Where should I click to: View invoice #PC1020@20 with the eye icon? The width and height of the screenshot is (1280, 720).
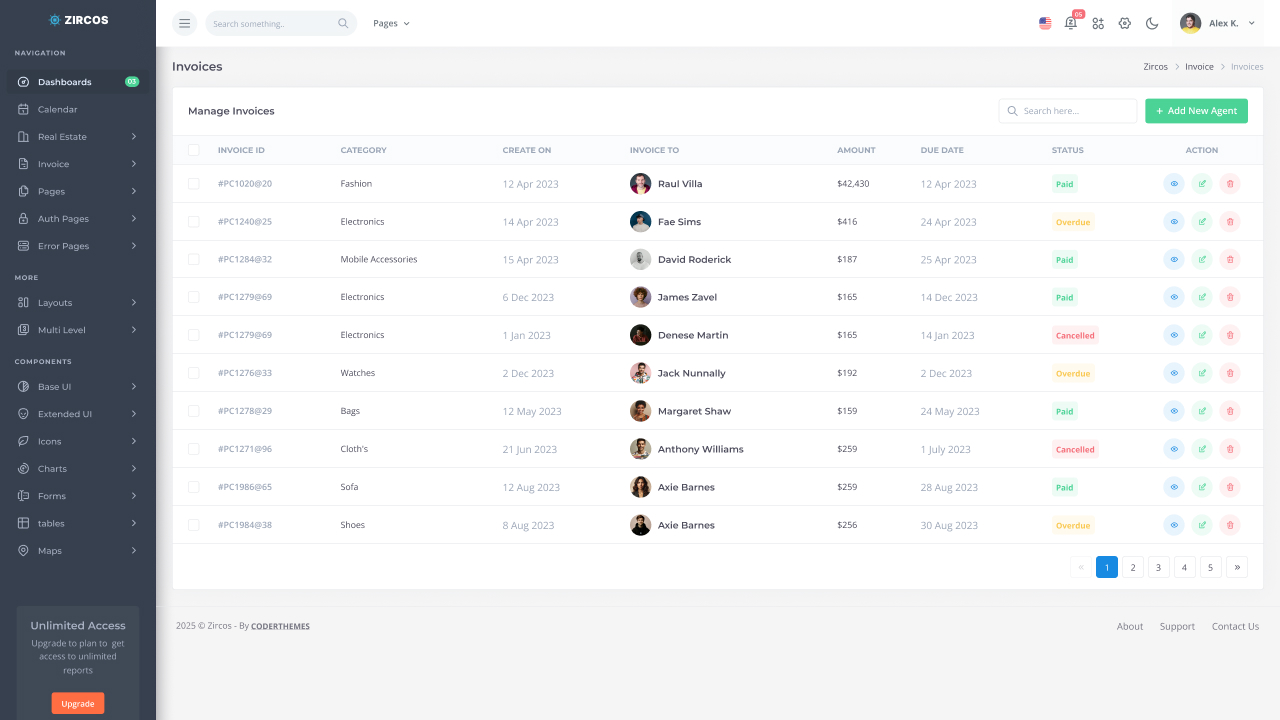[x=1174, y=184]
